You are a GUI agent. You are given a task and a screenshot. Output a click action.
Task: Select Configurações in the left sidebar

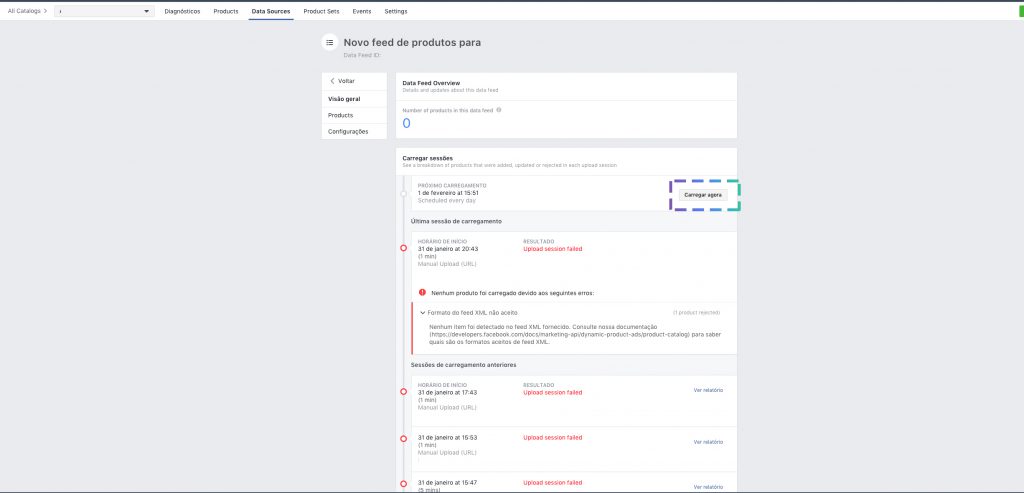[348, 131]
